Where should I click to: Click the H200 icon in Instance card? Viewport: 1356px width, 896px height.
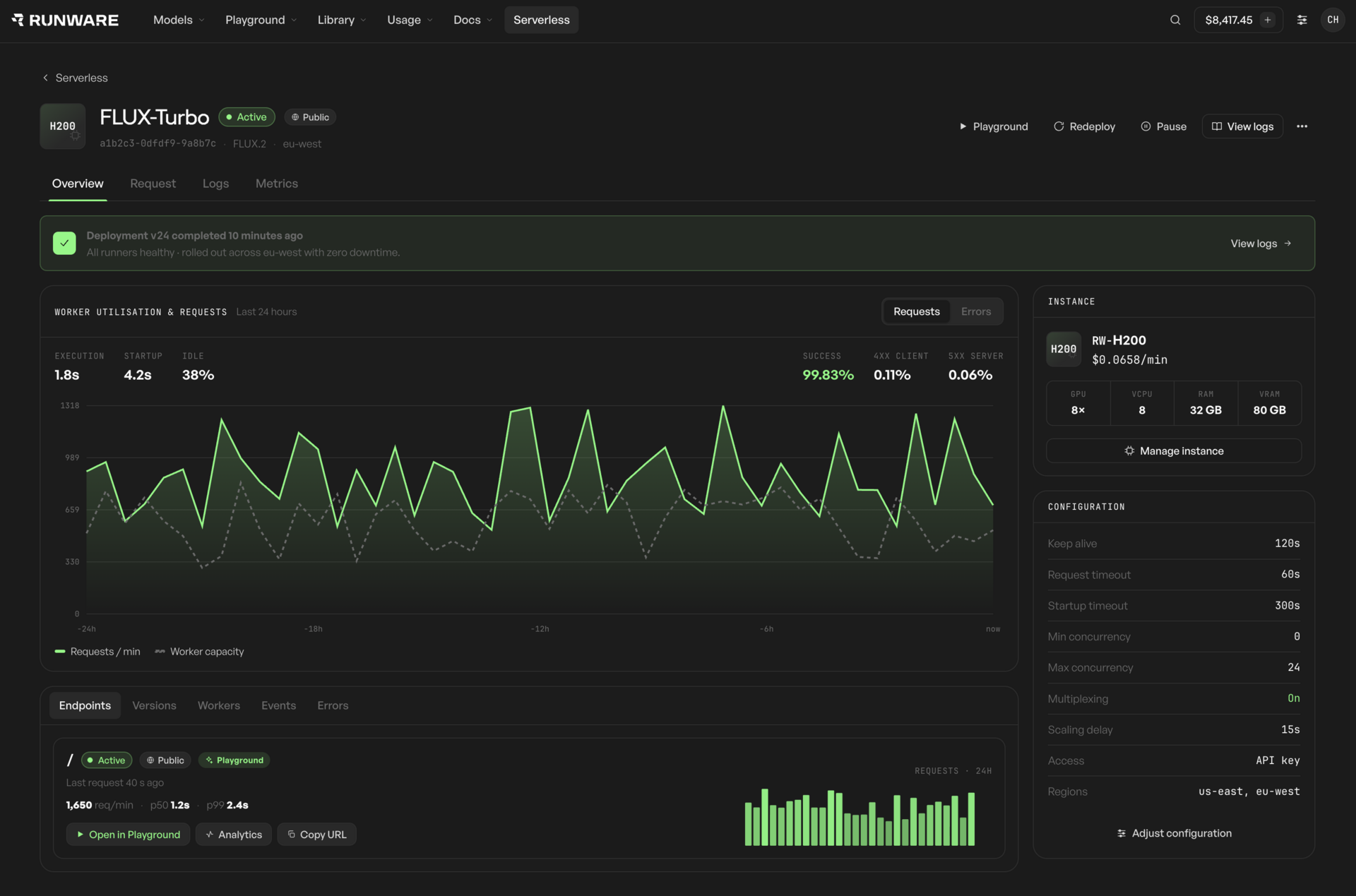pyautogui.click(x=1064, y=349)
